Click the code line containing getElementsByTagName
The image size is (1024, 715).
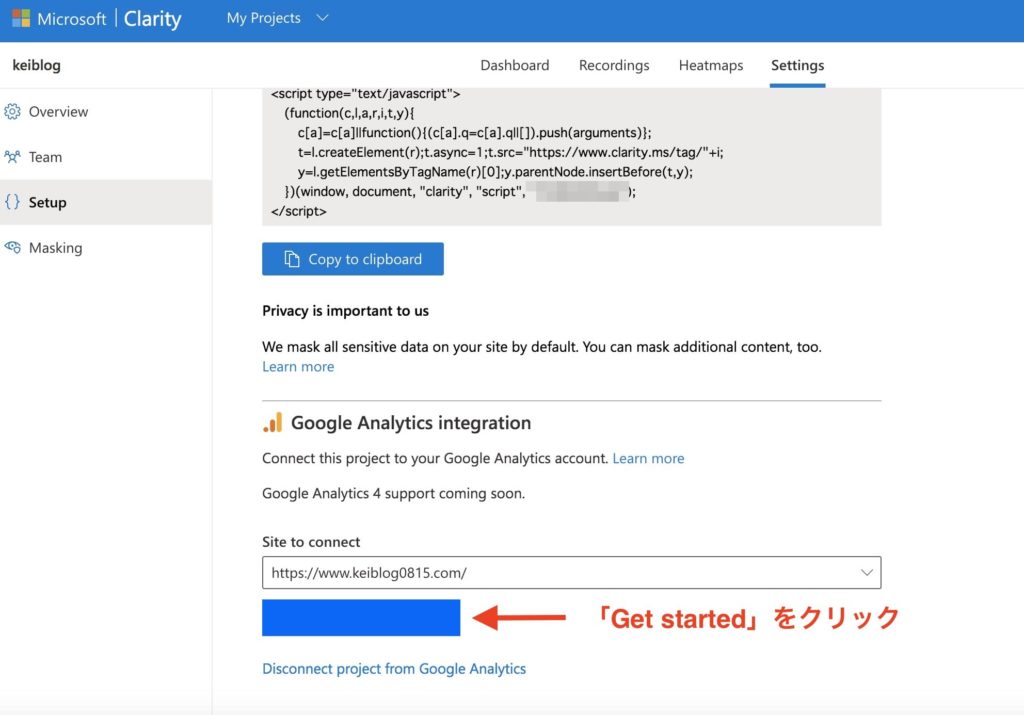495,172
